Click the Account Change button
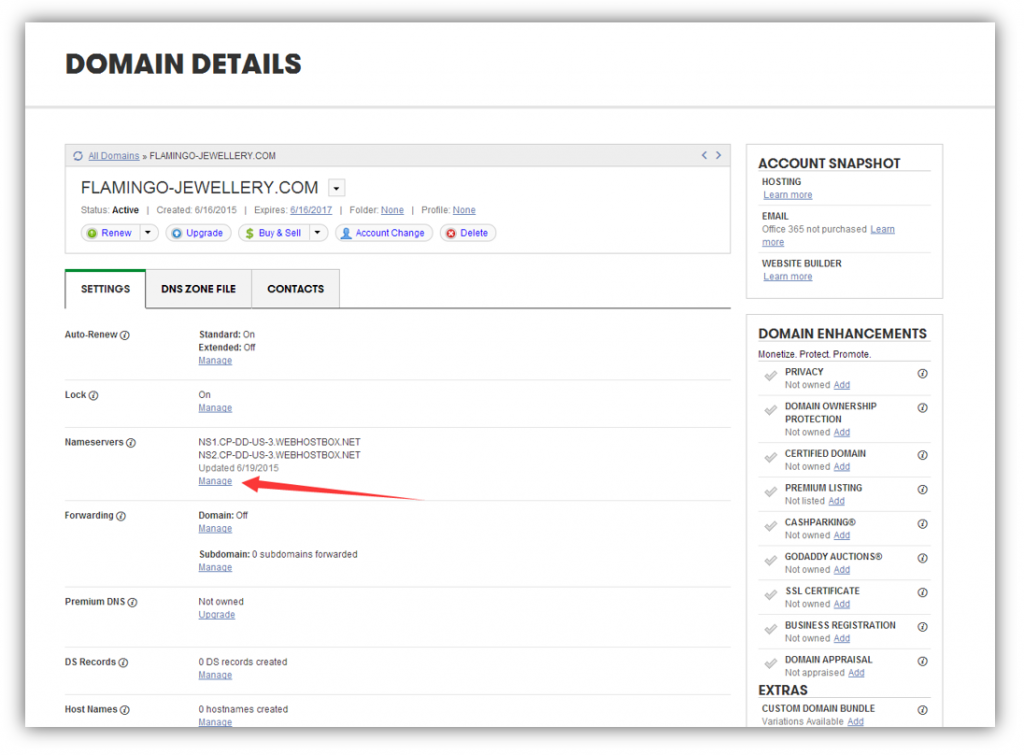This screenshot has width=1024, height=755. [384, 233]
